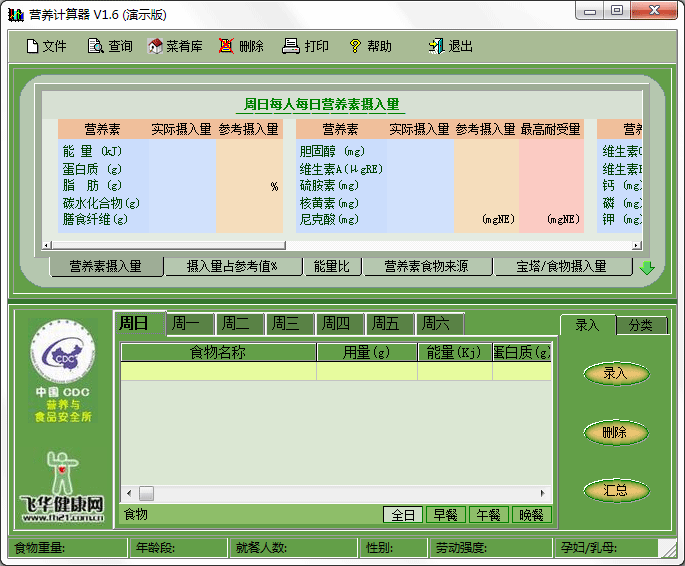
Task: Click the empty 用量 cell in first row
Action: (367, 372)
